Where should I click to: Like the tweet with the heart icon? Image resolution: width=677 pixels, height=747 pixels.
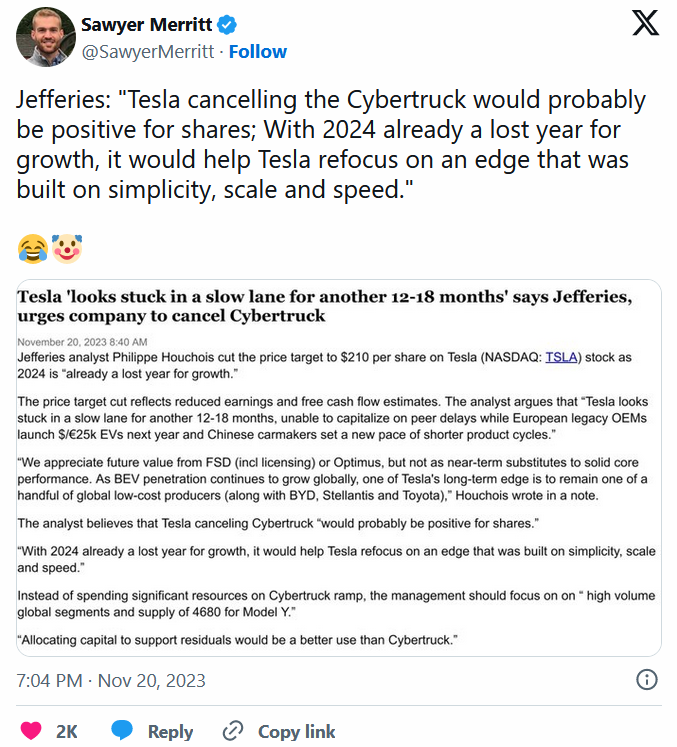pos(31,731)
